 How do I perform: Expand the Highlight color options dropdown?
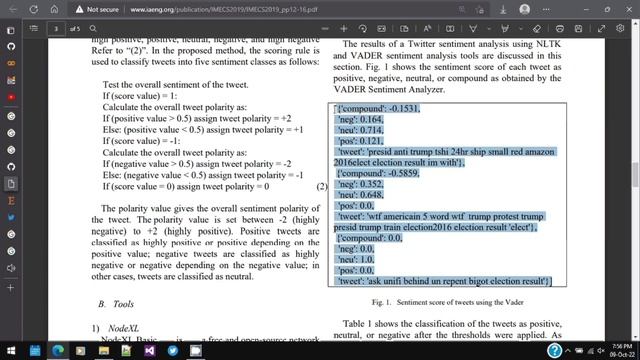click(520, 29)
